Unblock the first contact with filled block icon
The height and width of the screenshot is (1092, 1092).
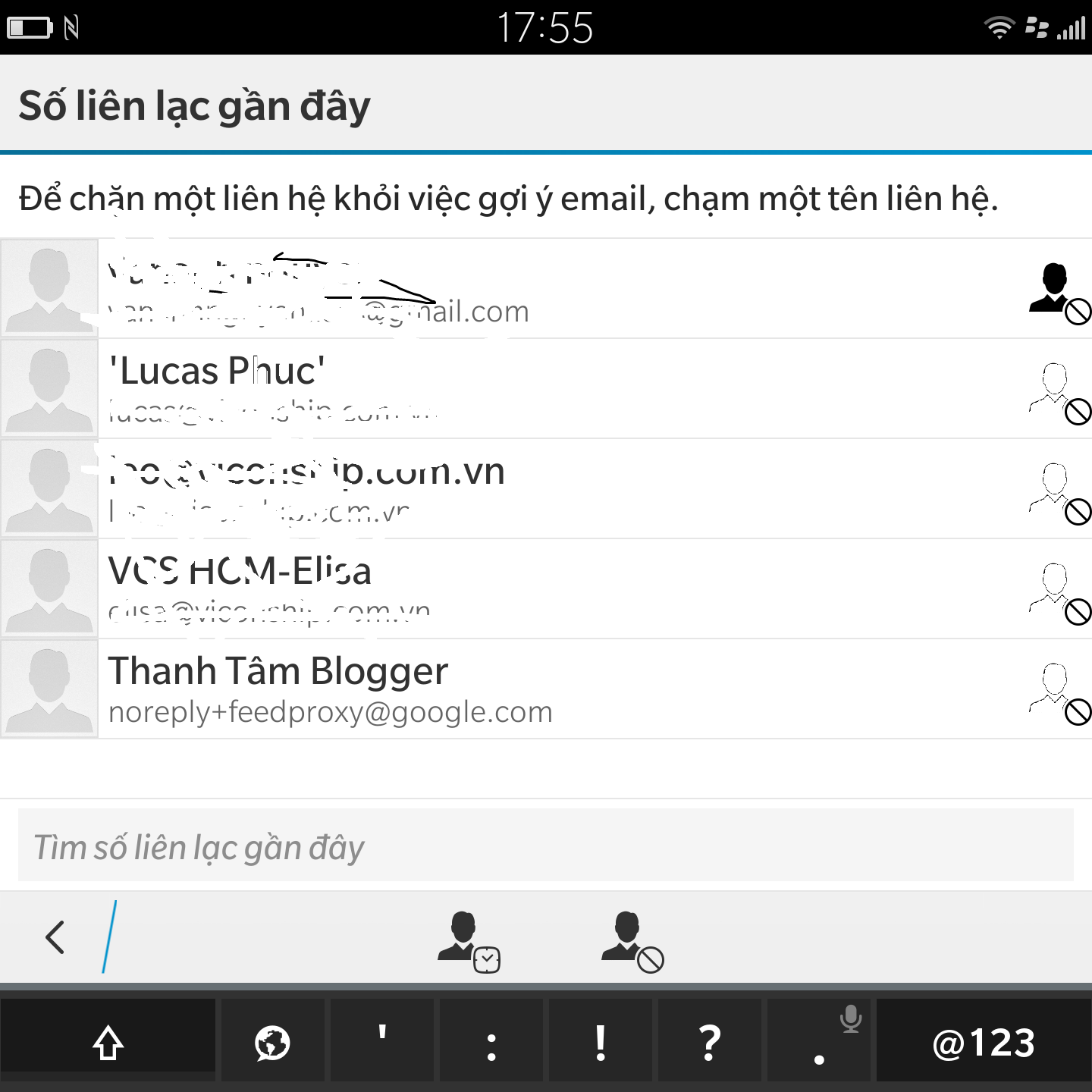[x=1059, y=293]
